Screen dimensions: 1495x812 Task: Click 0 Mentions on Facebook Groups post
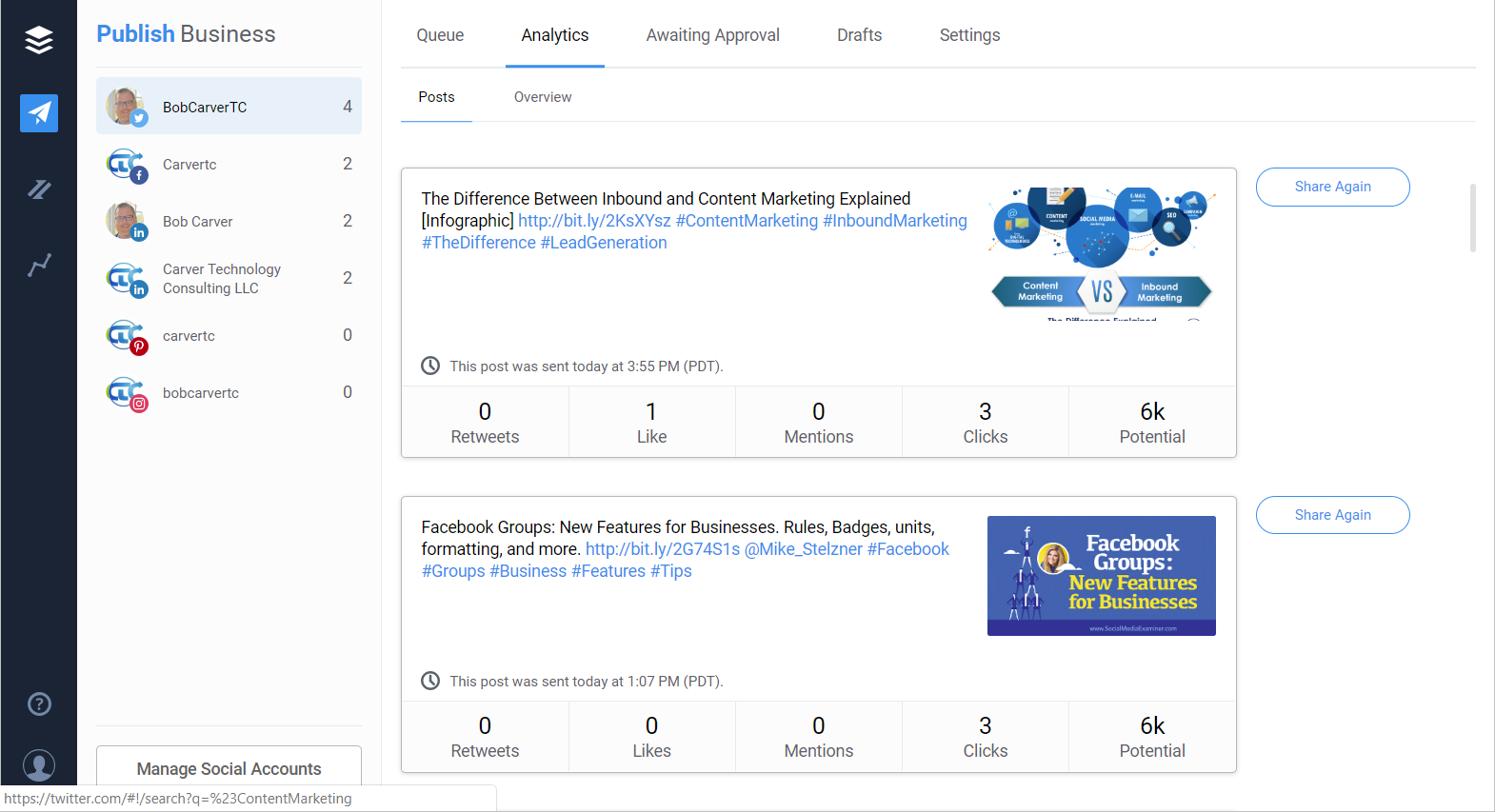point(819,737)
